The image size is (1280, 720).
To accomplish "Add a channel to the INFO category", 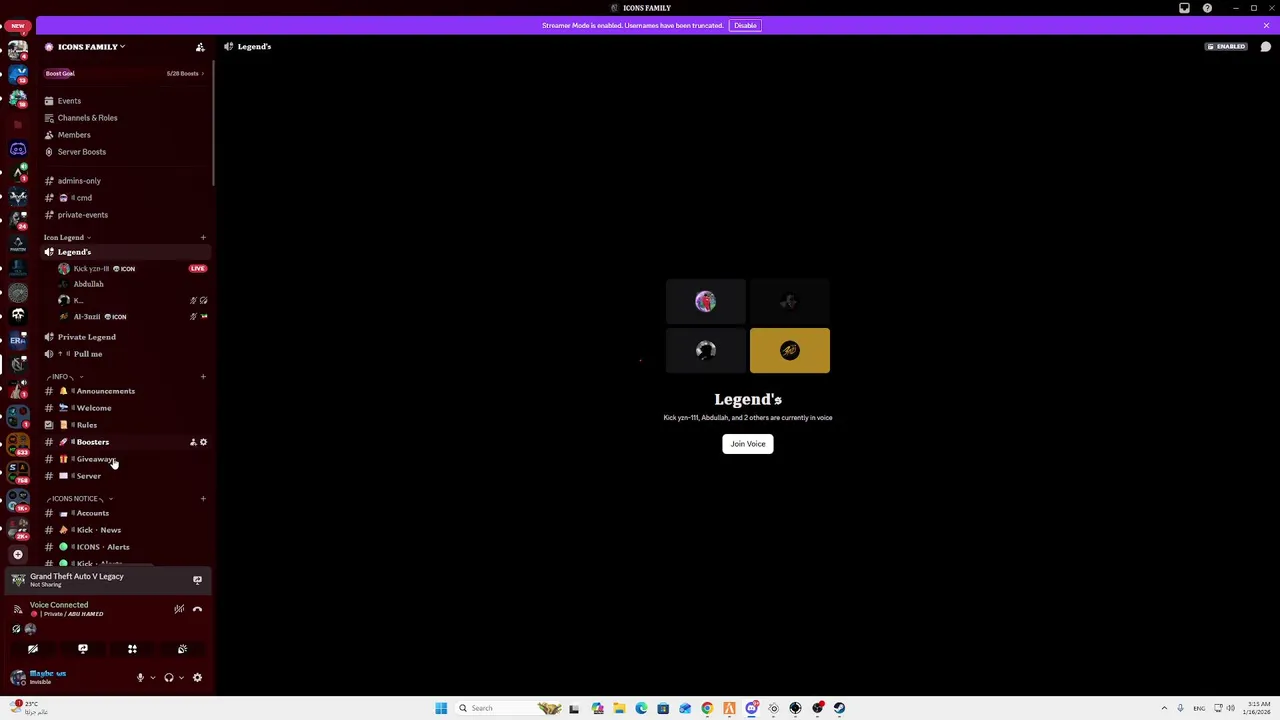I will (203, 377).
